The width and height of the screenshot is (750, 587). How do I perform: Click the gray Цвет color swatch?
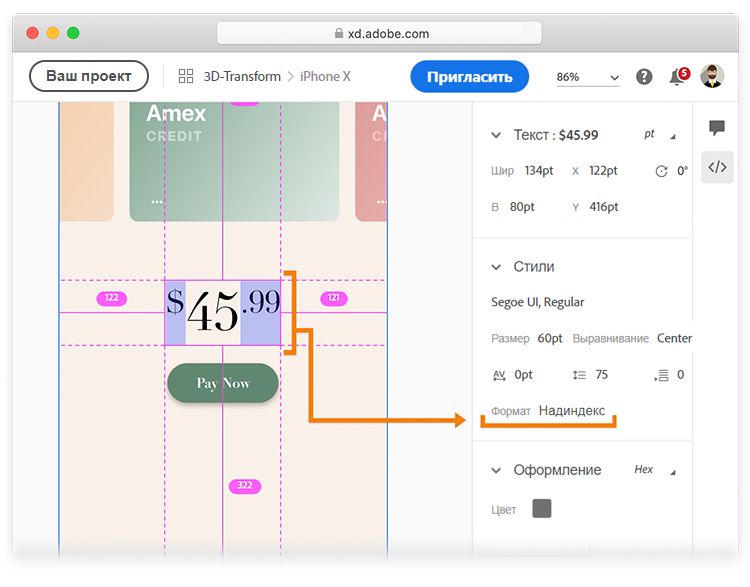(x=541, y=508)
